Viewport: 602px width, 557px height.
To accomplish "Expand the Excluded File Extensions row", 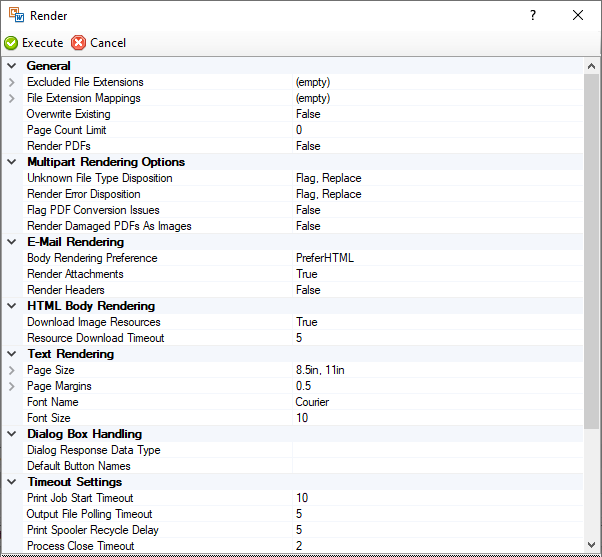I will click(x=11, y=82).
